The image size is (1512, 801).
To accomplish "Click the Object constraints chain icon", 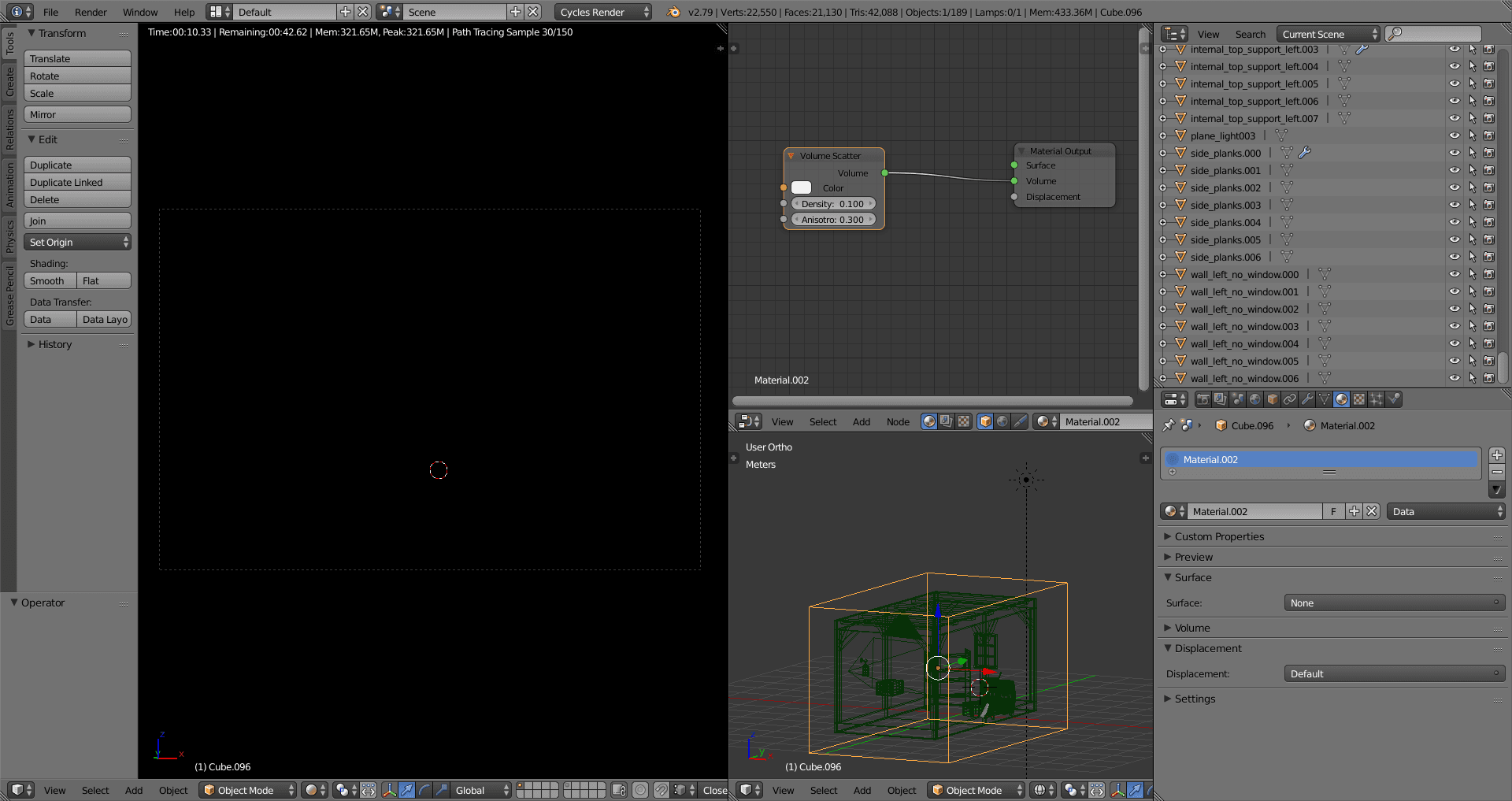I will point(1290,399).
